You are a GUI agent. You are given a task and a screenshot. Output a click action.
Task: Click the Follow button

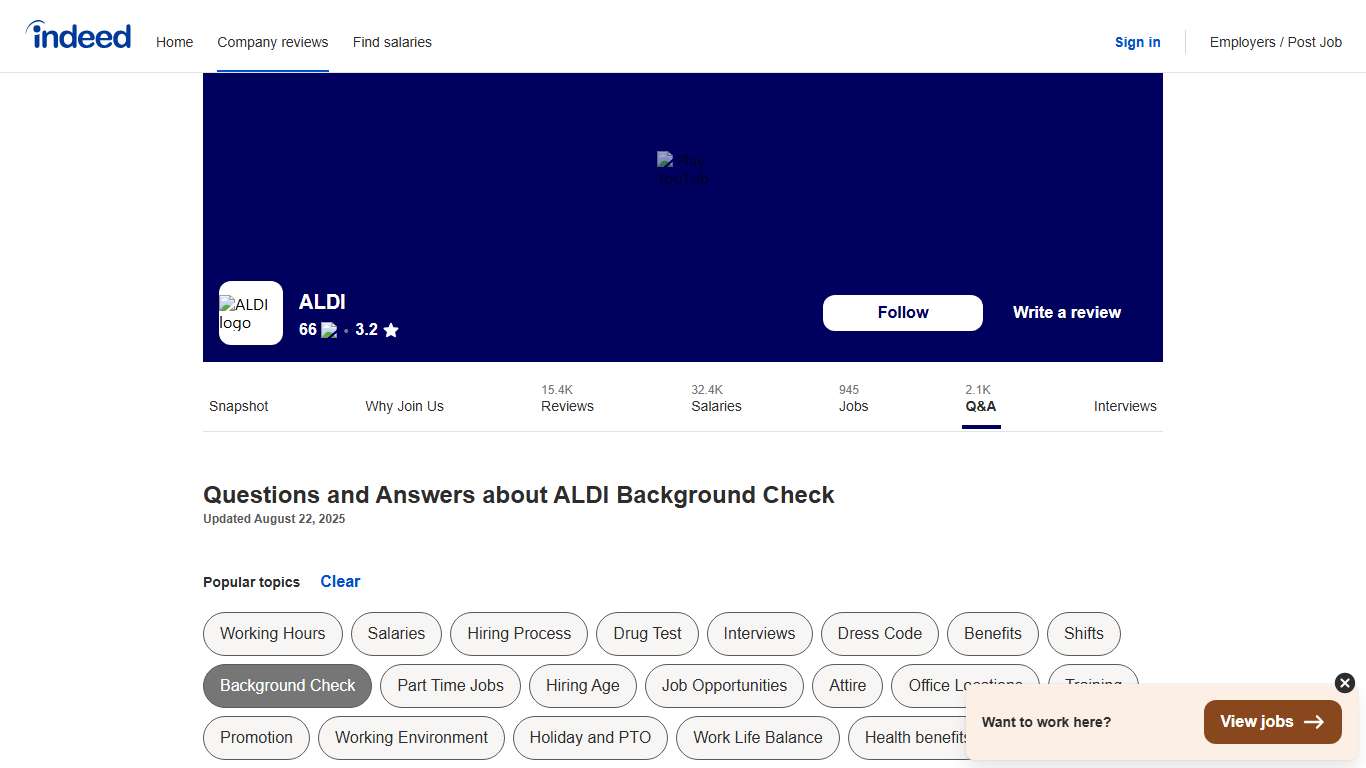(x=902, y=313)
